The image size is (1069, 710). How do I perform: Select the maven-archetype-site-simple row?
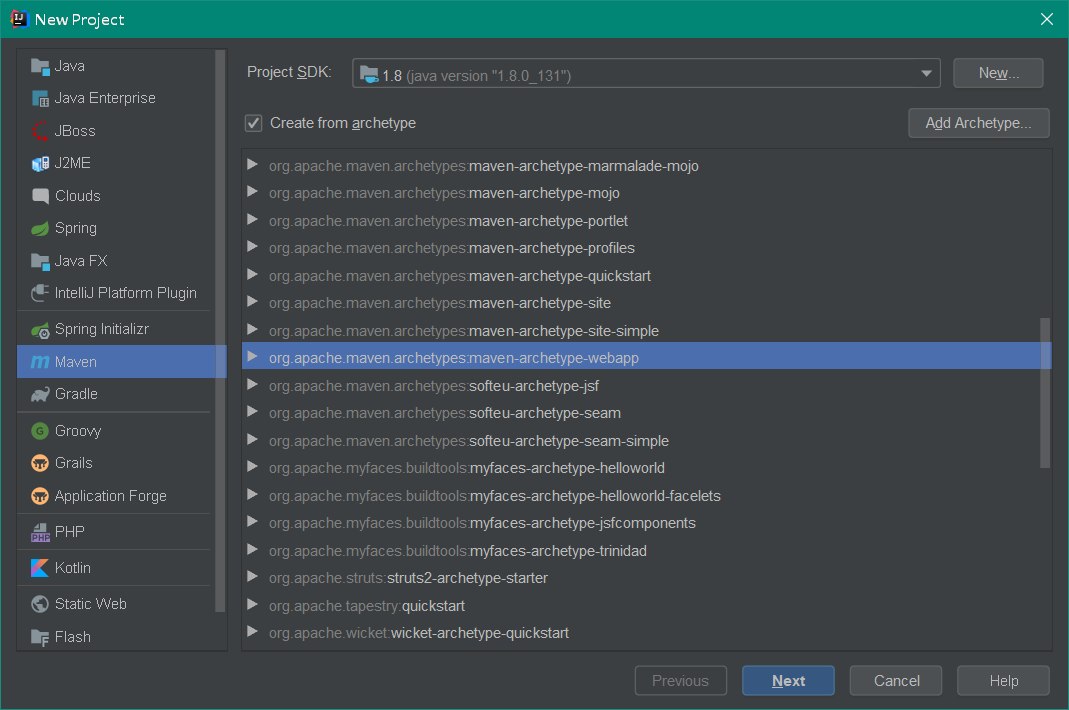point(646,331)
